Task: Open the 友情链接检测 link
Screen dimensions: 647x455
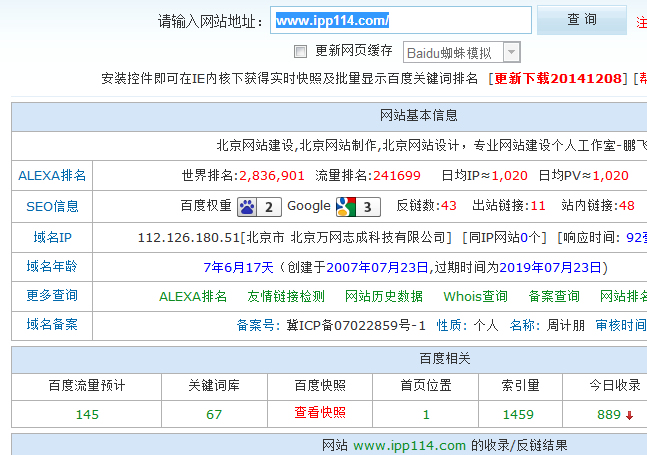Action: (x=286, y=296)
